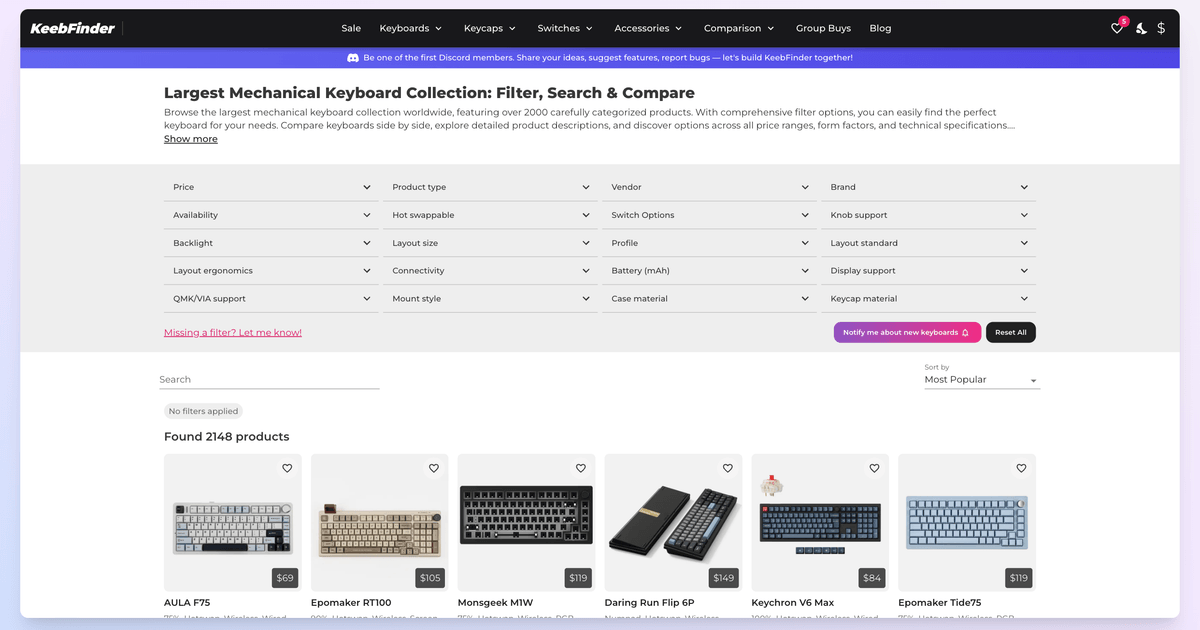1200x630 pixels.
Task: Click the Missing a filter link
Action: pyautogui.click(x=233, y=332)
